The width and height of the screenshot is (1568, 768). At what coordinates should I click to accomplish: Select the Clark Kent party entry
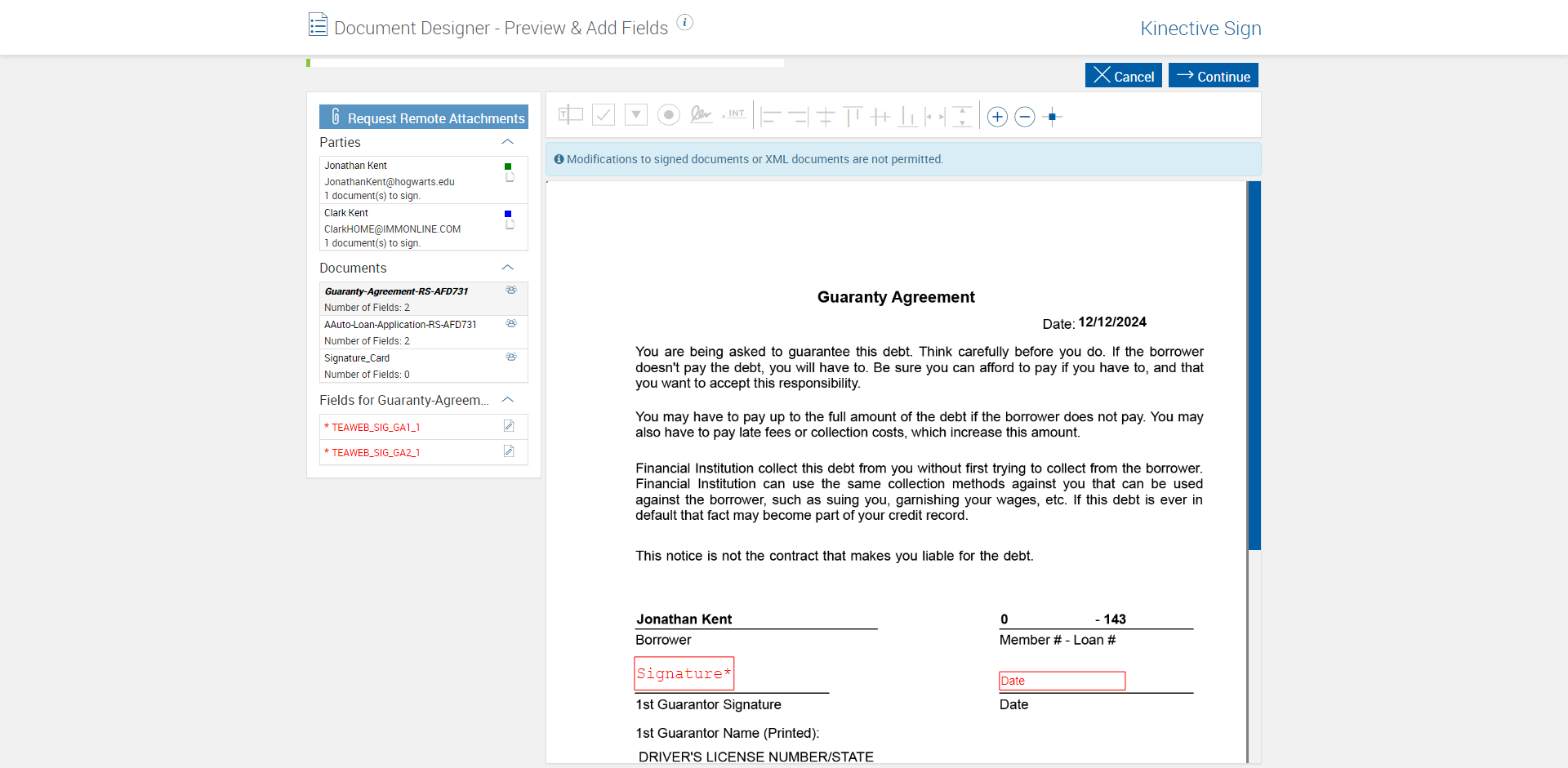tap(424, 227)
